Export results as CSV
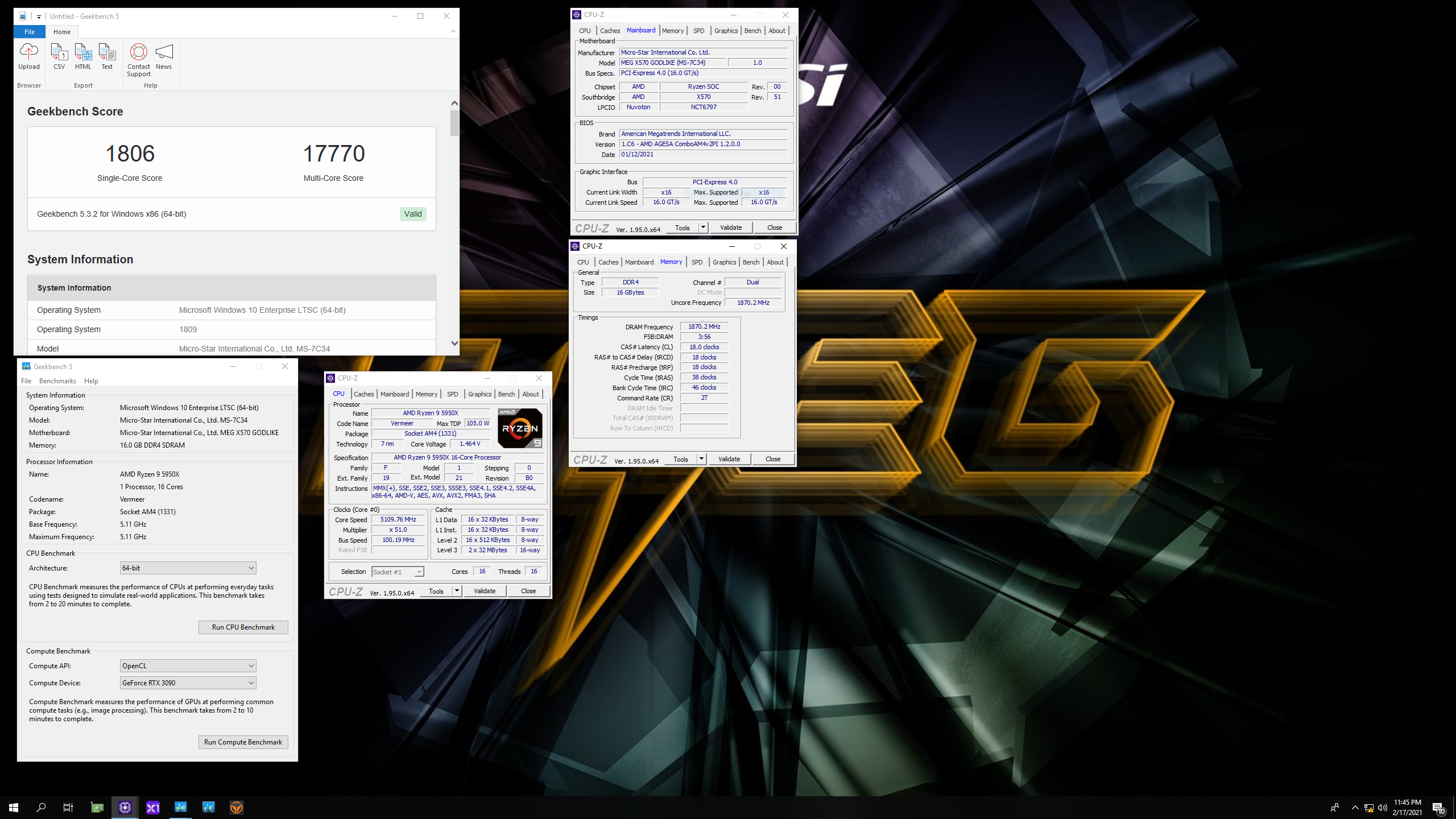 59,56
